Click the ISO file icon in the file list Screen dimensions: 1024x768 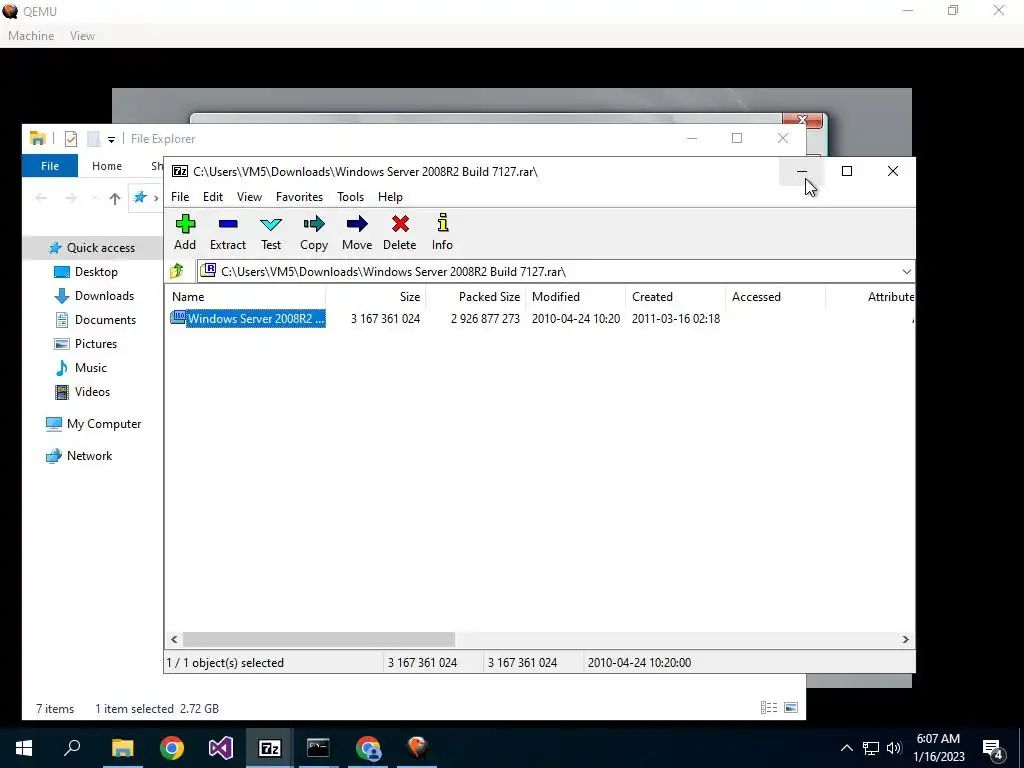click(178, 317)
